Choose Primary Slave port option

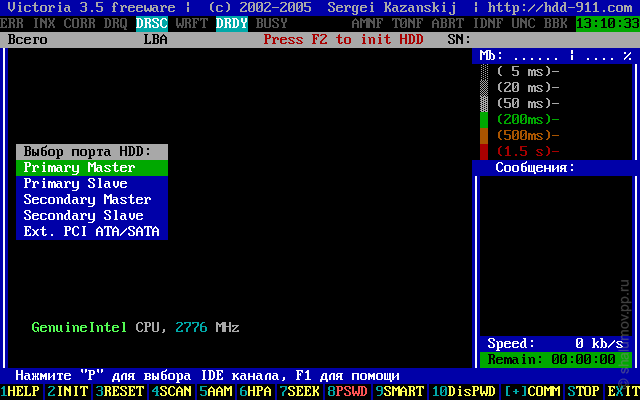[92, 184]
